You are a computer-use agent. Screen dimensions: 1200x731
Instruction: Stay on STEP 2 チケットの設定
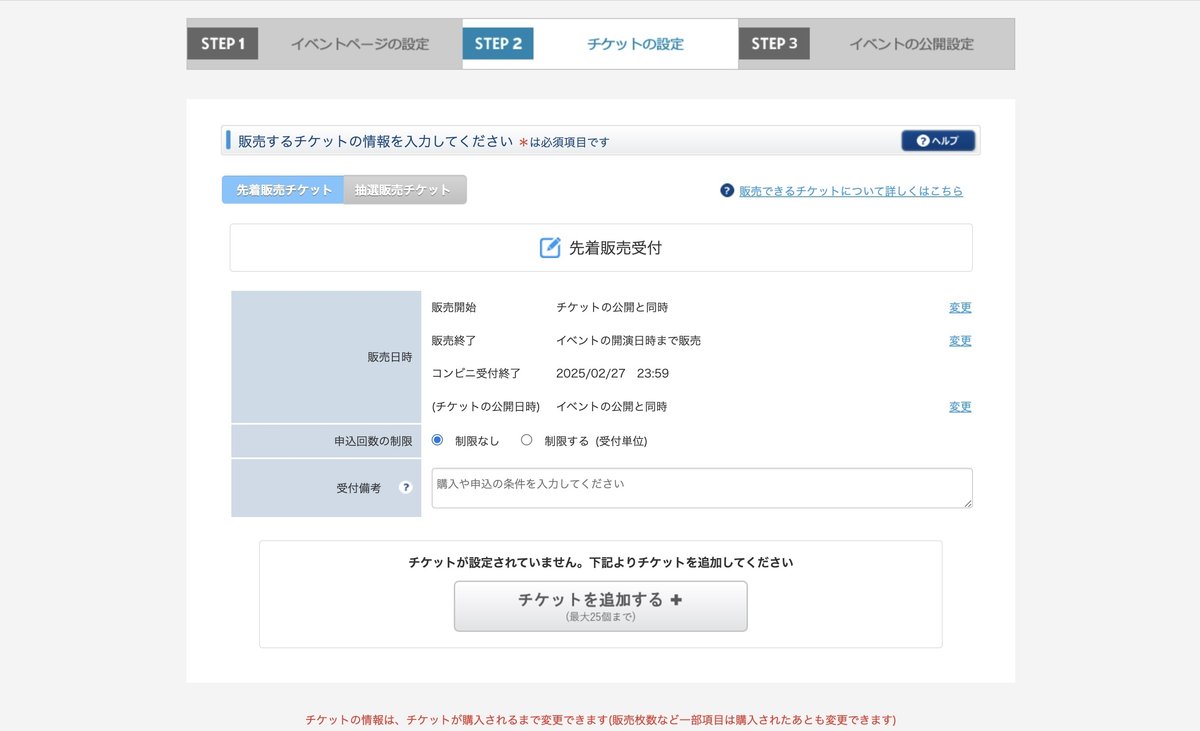point(635,43)
